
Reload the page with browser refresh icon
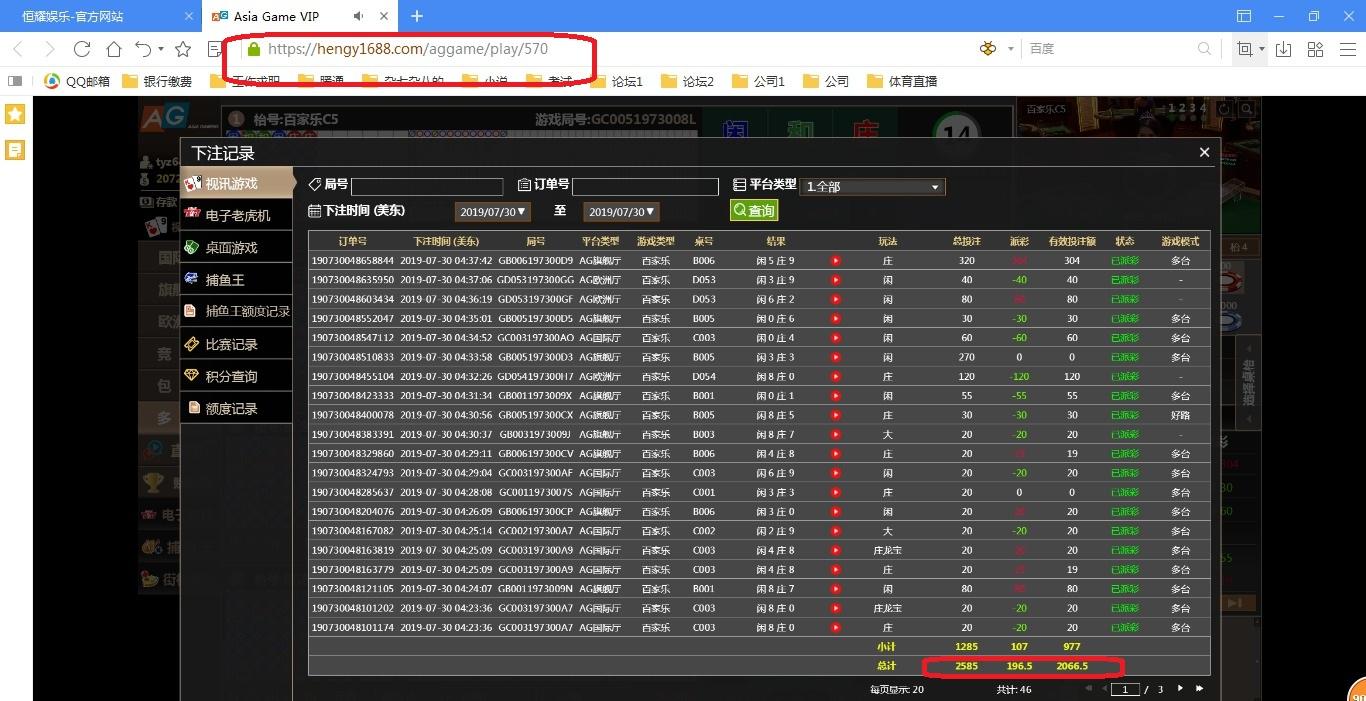(82, 49)
